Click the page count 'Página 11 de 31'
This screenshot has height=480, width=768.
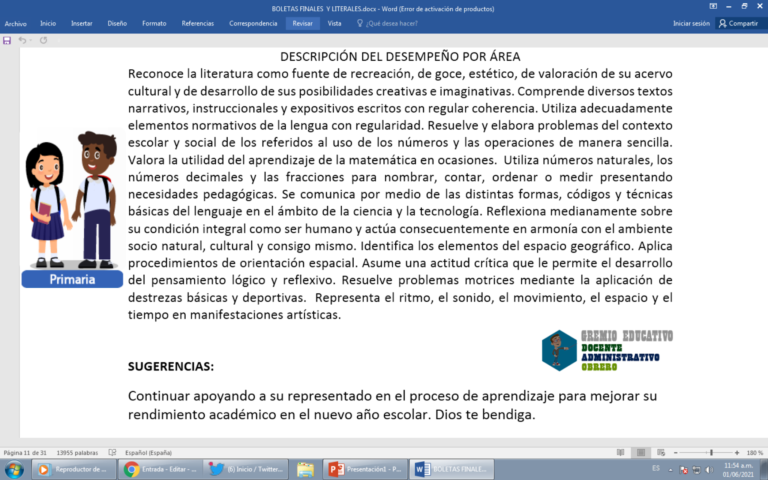click(x=25, y=453)
